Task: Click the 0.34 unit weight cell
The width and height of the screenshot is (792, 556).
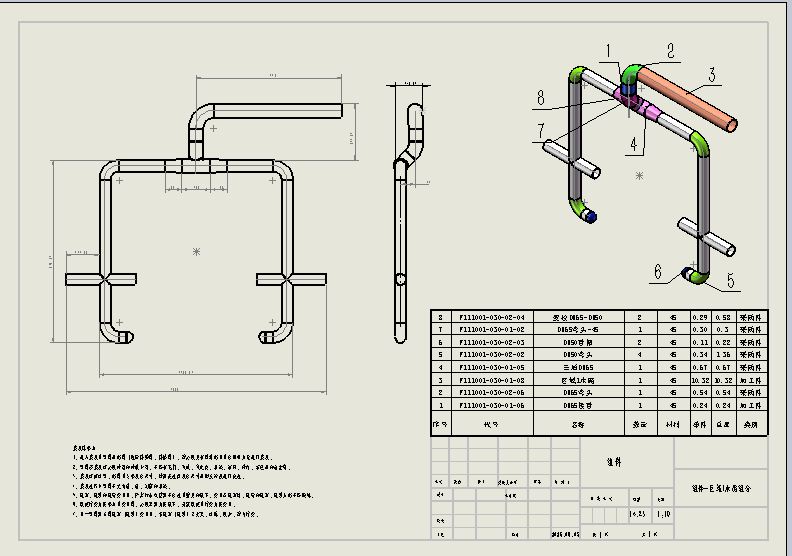Action: 700,355
